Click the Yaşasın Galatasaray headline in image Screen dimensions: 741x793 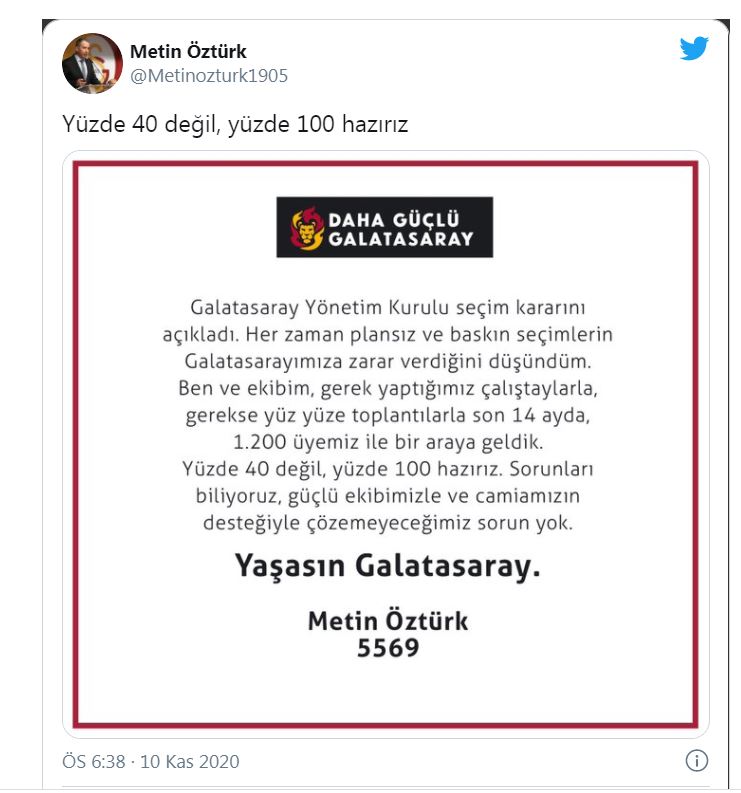tap(388, 565)
